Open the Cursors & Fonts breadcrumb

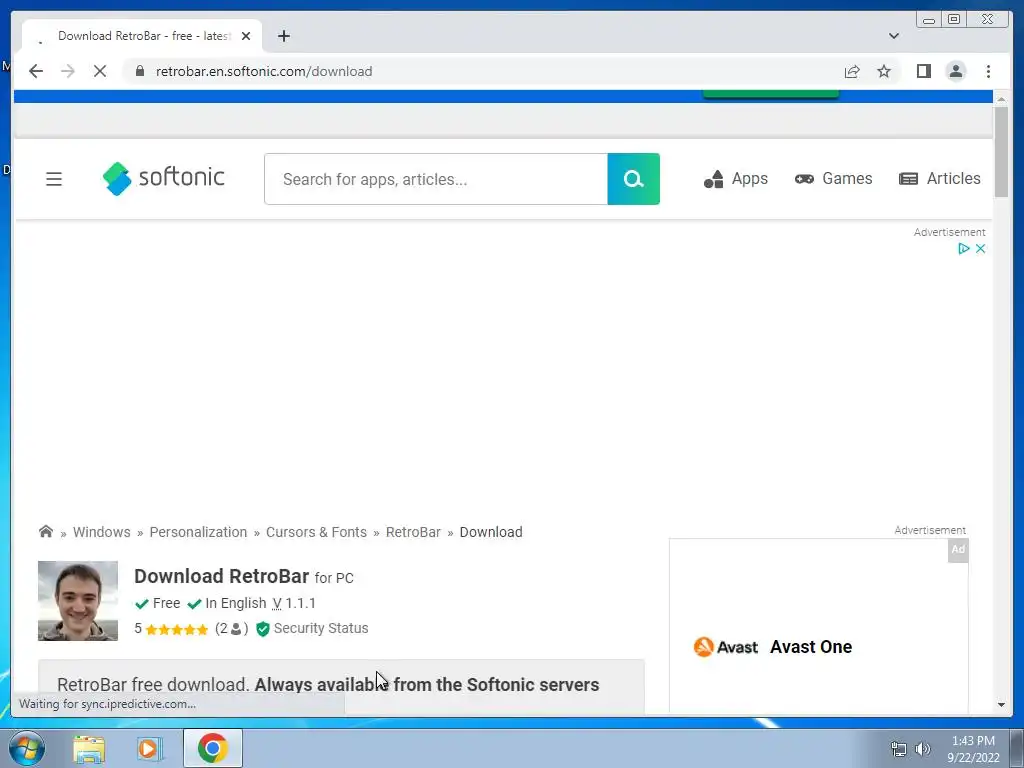coord(316,532)
